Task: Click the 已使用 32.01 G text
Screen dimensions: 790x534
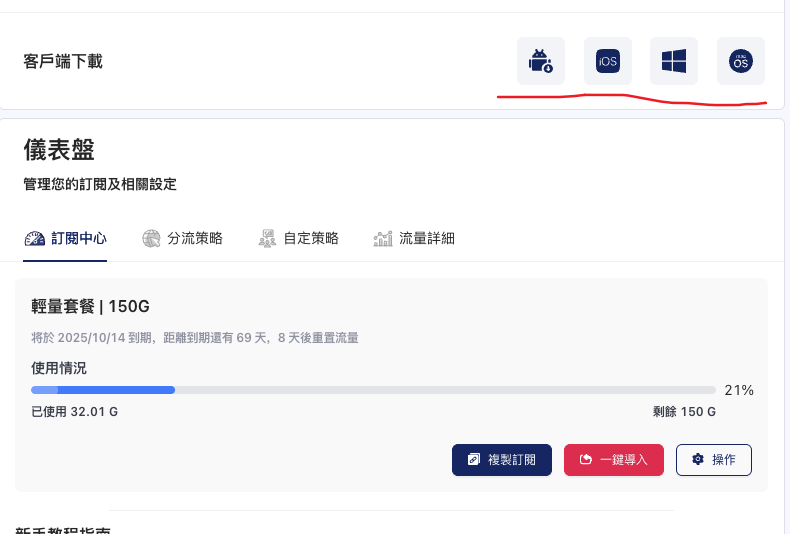Action: pyautogui.click(x=75, y=412)
